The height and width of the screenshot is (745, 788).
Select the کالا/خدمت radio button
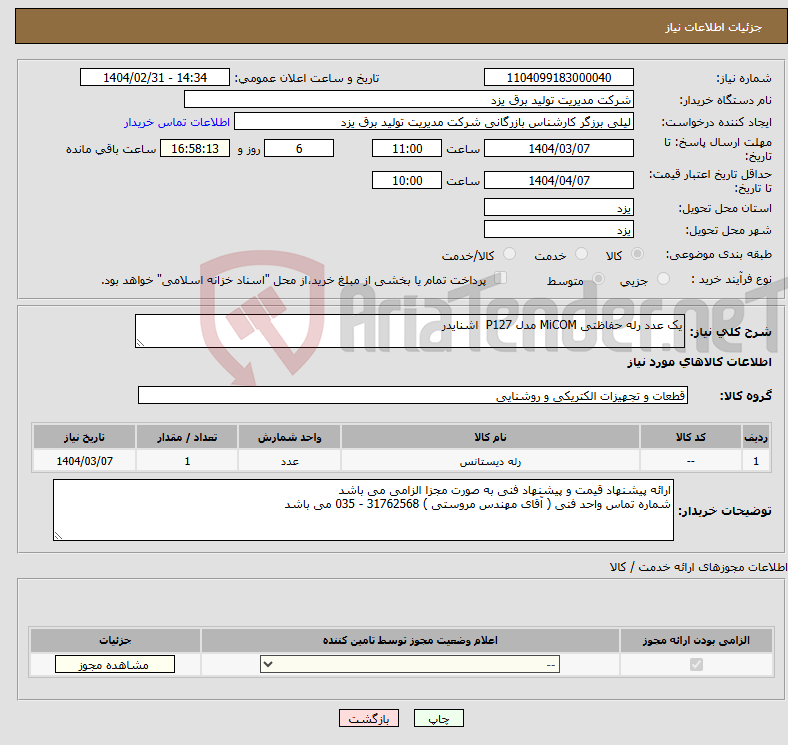(x=510, y=254)
